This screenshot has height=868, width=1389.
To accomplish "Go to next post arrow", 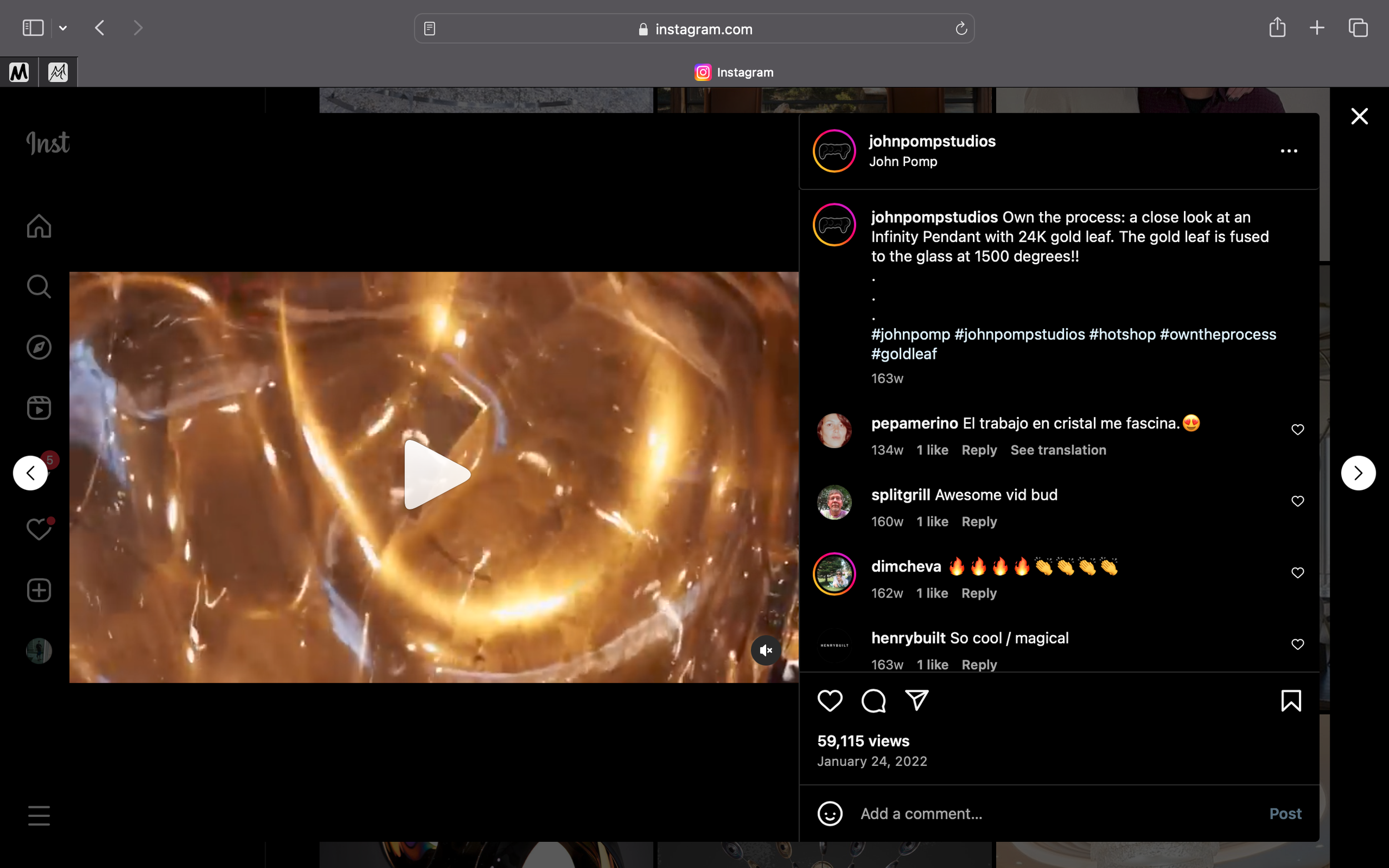I will click(1358, 473).
